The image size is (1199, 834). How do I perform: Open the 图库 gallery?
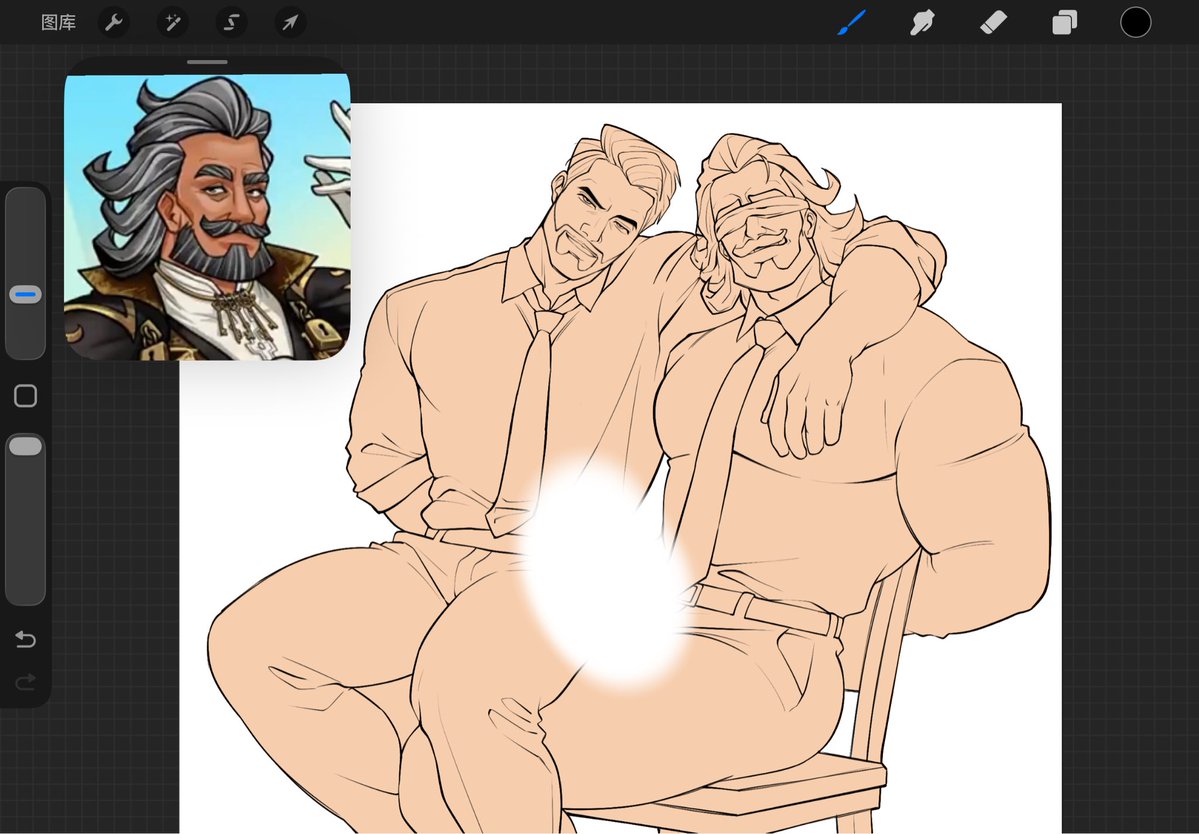point(58,23)
